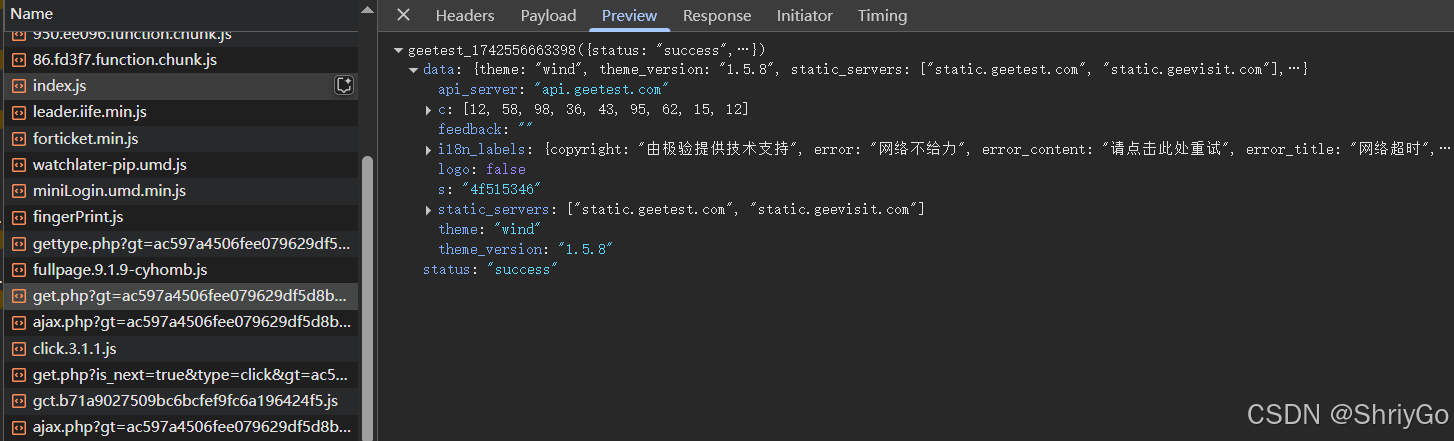Collapse the data object node
1454x441 pixels.
(x=414, y=70)
